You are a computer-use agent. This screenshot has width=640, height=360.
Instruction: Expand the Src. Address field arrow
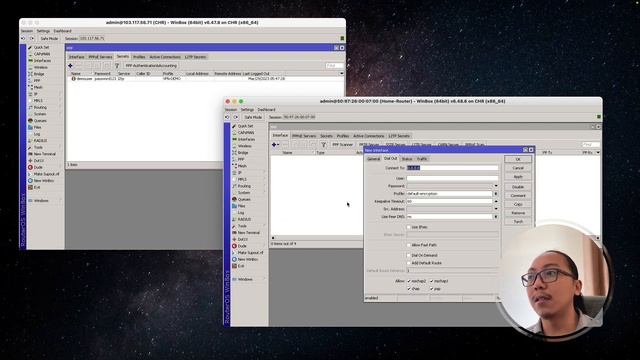coord(496,209)
